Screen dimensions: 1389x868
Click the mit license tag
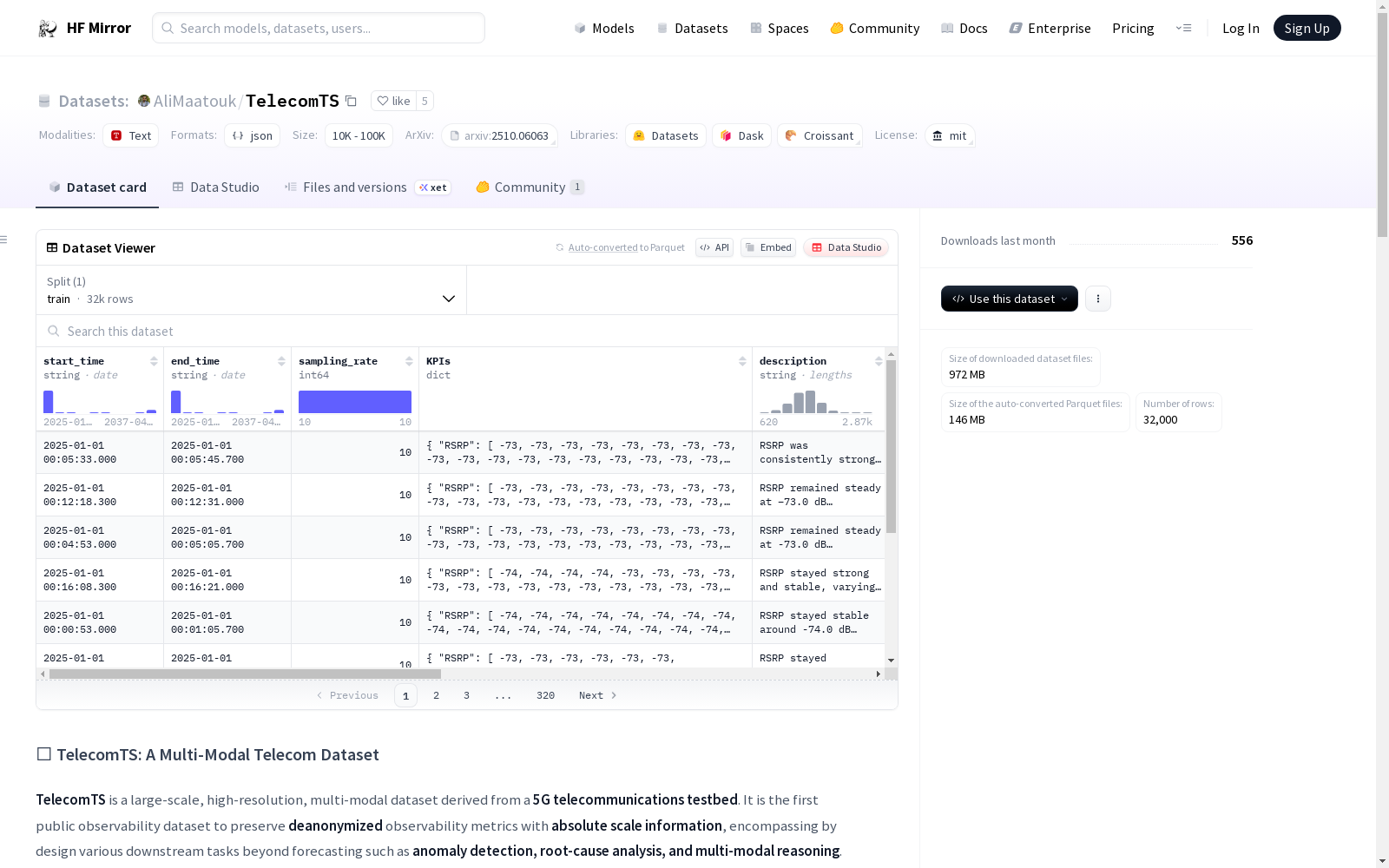(950, 135)
